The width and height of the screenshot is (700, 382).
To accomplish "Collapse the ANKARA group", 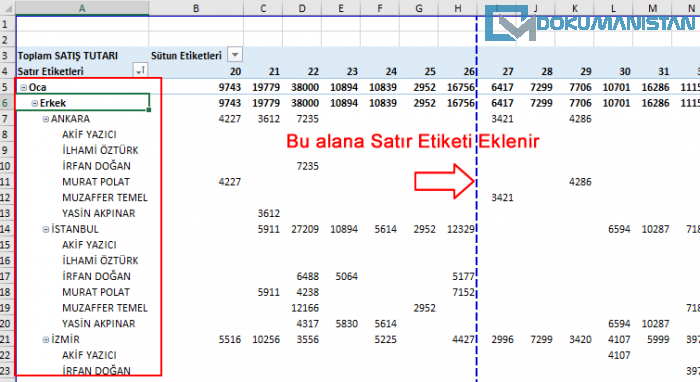I will click(x=46, y=119).
